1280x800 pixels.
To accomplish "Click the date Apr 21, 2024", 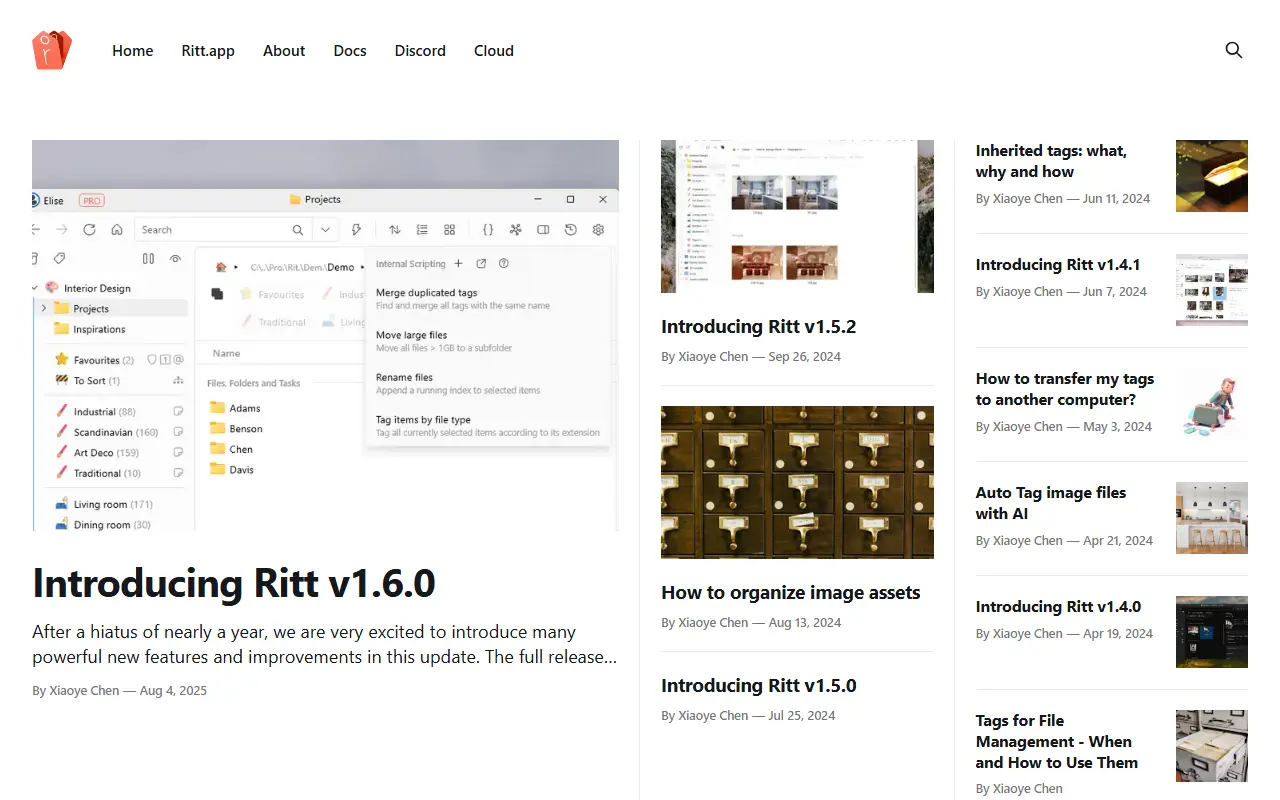I will 1118,541.
